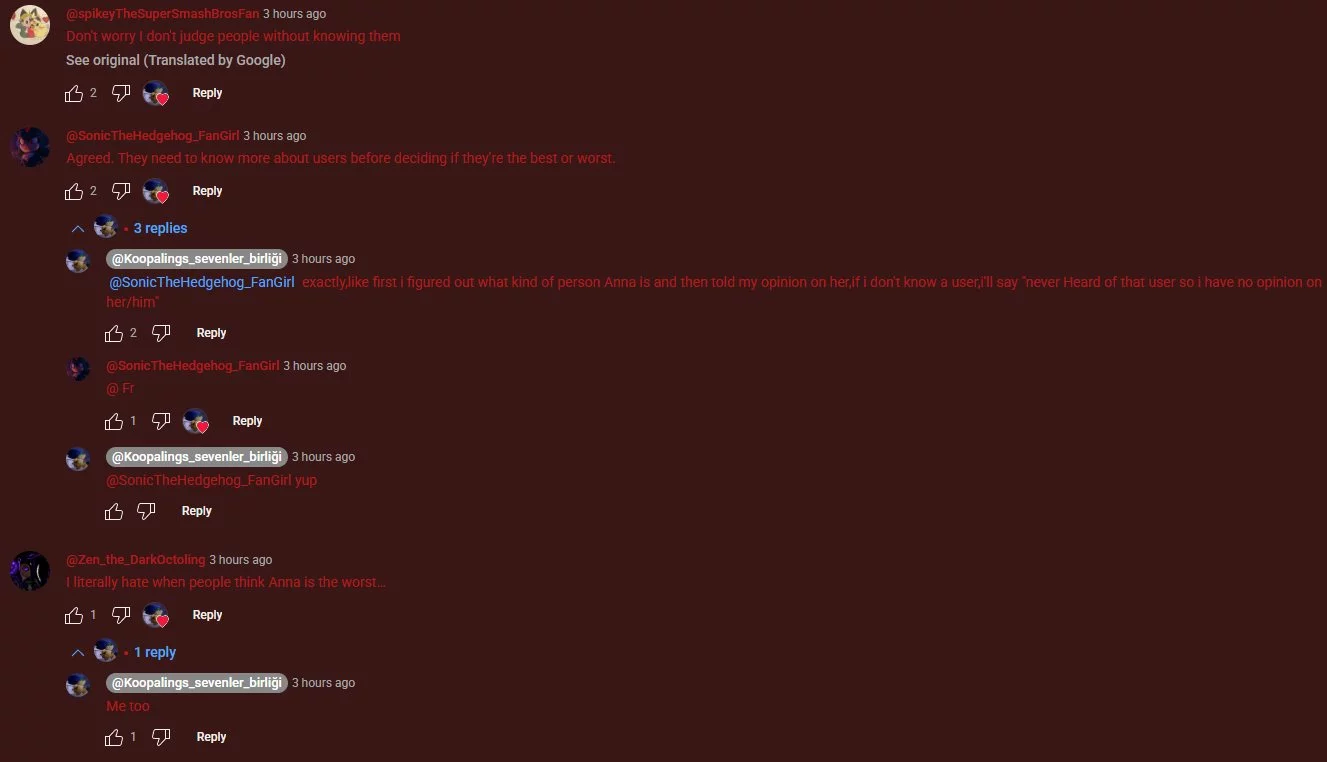The width and height of the screenshot is (1327, 762).
Task: View creator heart on Zen_the_DarkOctoling's comment
Action: tap(155, 615)
